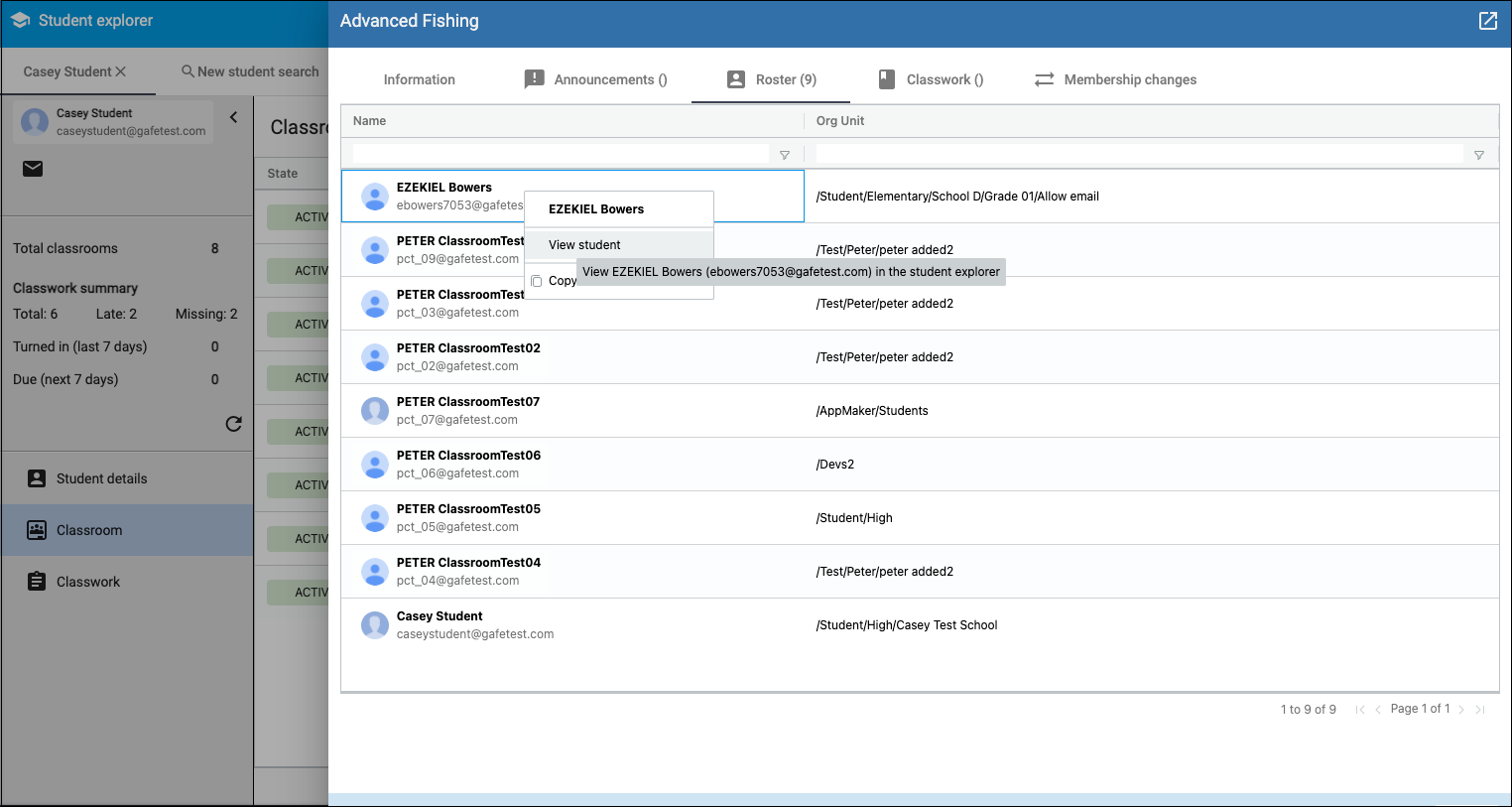Click the email envelope icon for Casey Student
This screenshot has height=807, width=1512.
click(x=33, y=168)
